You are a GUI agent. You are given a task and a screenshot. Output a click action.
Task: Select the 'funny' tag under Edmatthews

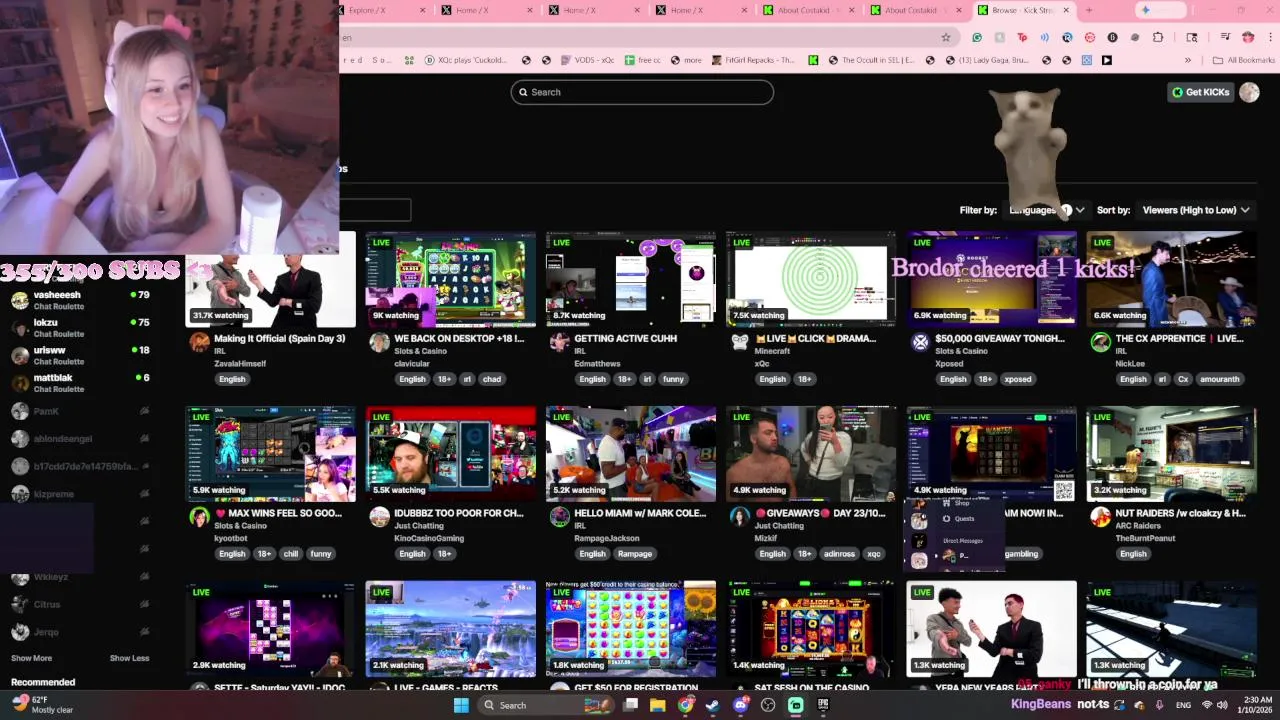(673, 379)
